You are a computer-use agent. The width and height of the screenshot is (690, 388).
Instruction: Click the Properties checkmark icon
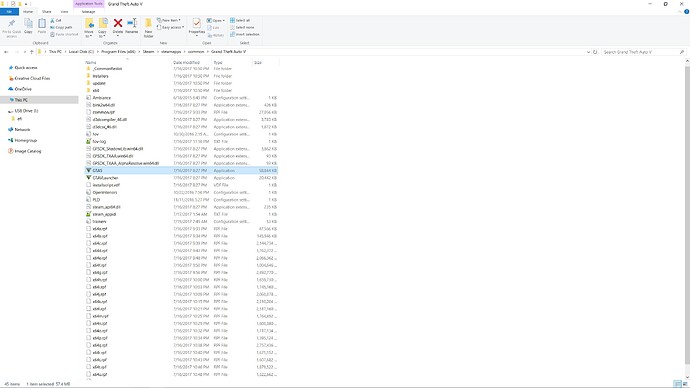pos(196,23)
